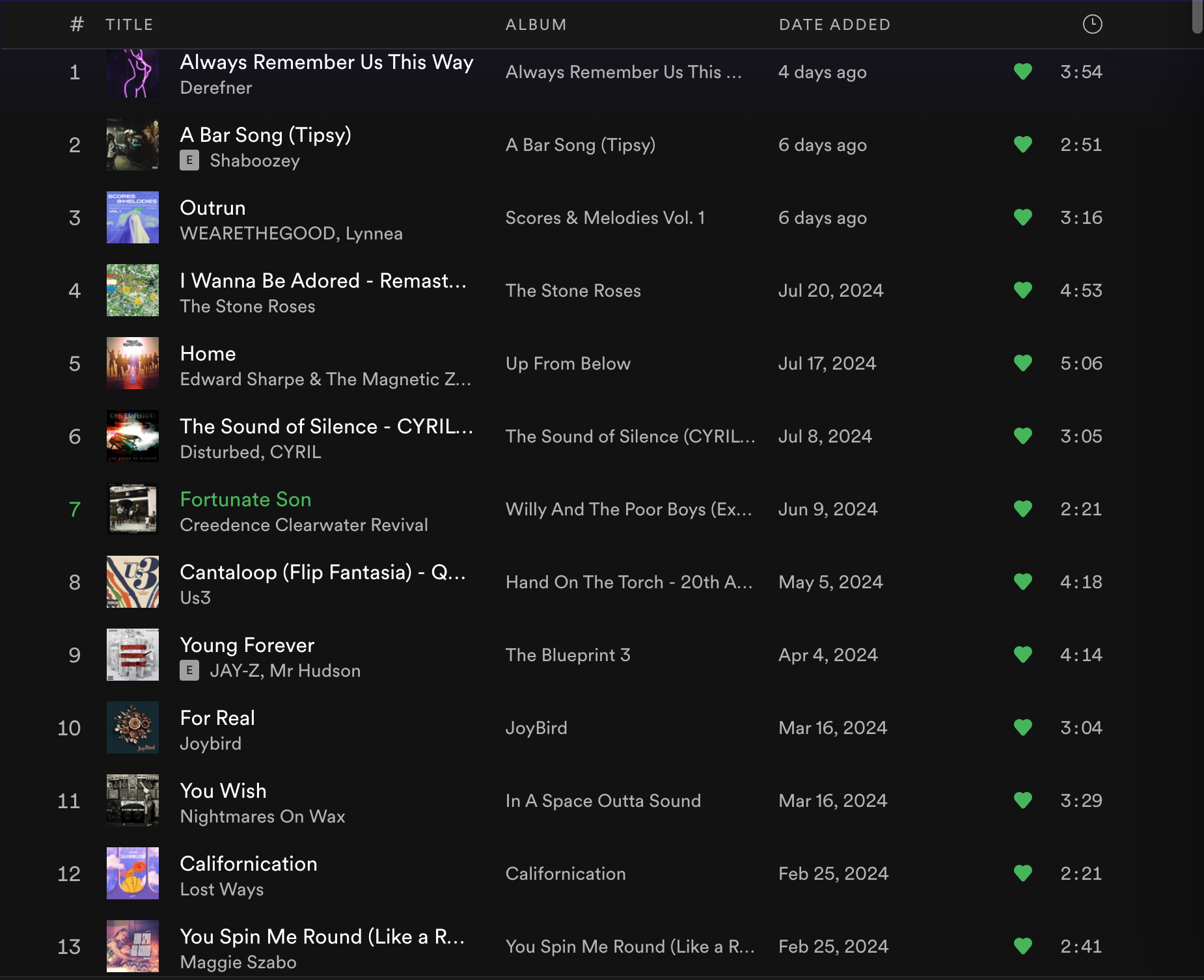Open artist Creedence Clearwater Revival
Screen dimensions: 1204x980
304,525
